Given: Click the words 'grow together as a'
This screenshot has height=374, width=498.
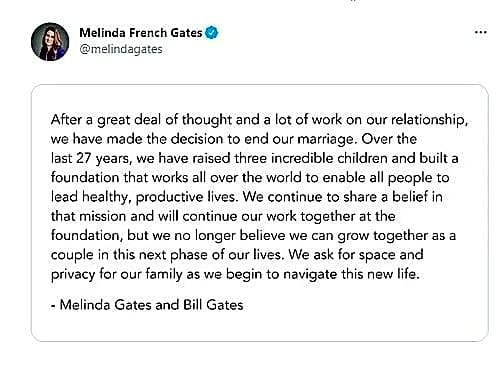Looking at the screenshot, I should [396, 236].
